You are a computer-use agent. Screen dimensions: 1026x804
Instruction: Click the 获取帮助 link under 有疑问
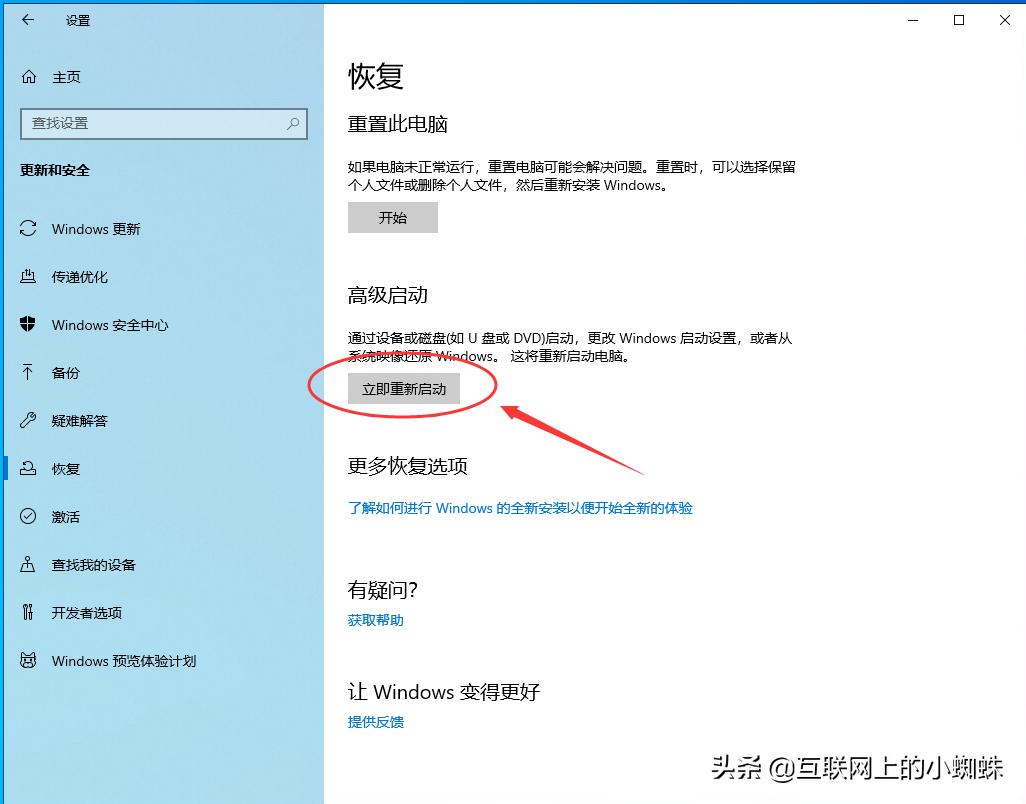click(x=374, y=620)
